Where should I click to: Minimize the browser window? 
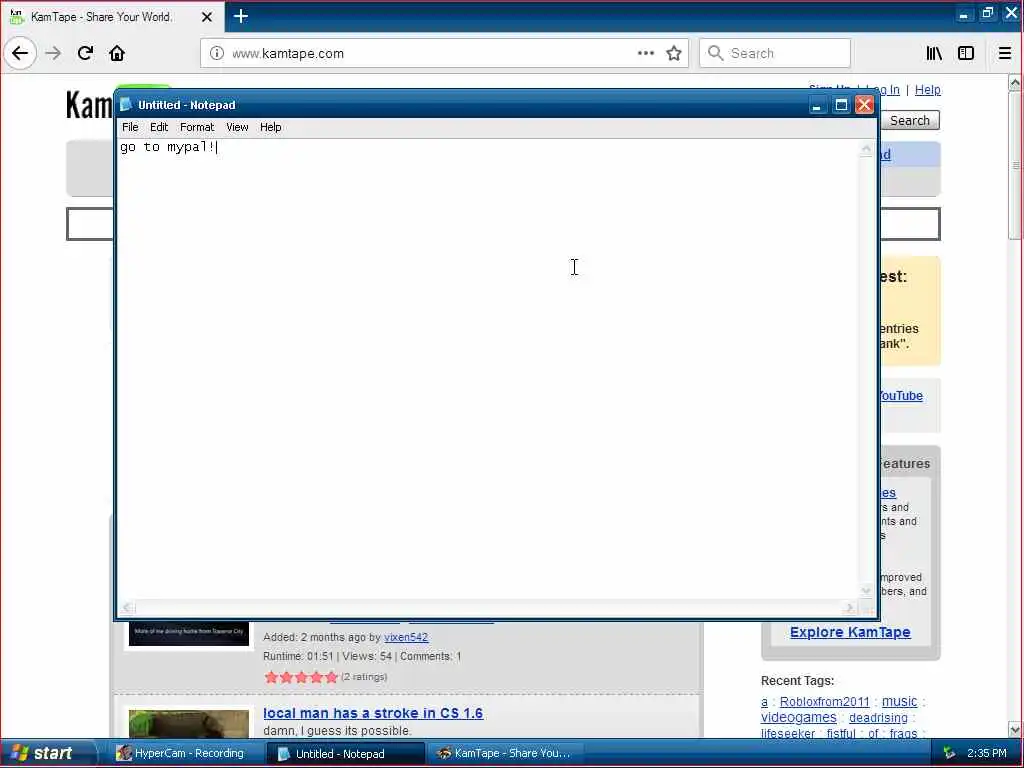(963, 14)
